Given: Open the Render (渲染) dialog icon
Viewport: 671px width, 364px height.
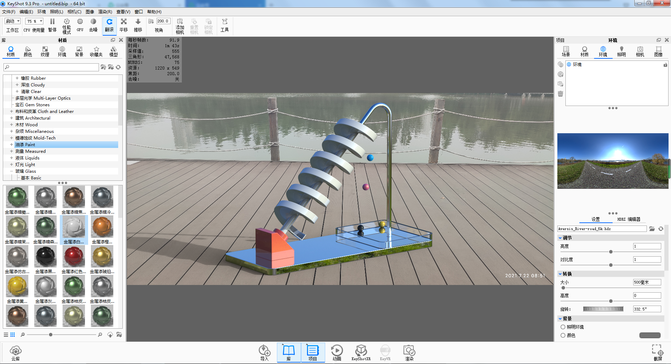Looking at the screenshot, I should click(409, 353).
